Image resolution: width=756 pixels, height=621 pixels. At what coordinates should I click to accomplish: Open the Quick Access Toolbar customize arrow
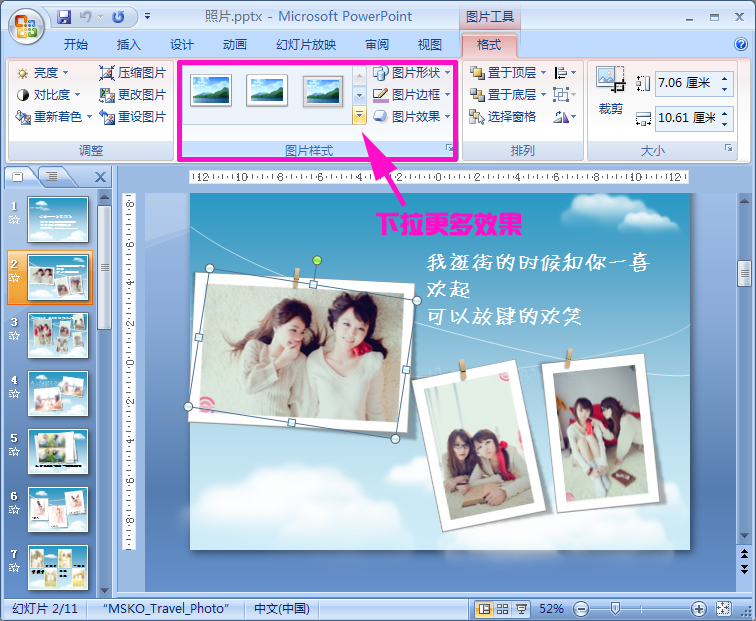[x=147, y=16]
